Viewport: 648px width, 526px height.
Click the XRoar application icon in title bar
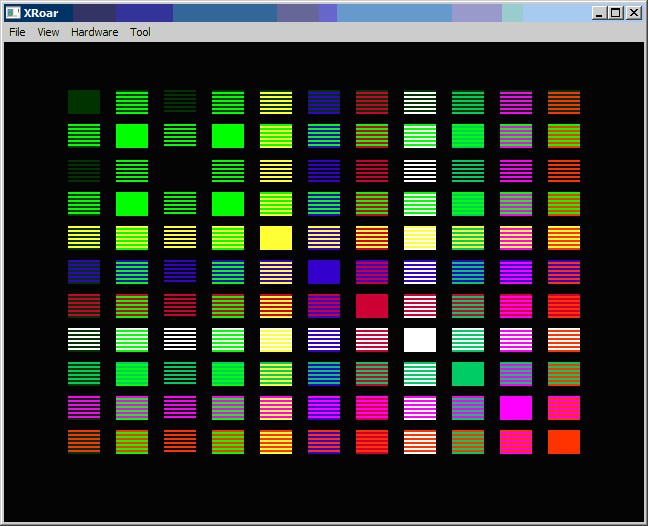13,13
